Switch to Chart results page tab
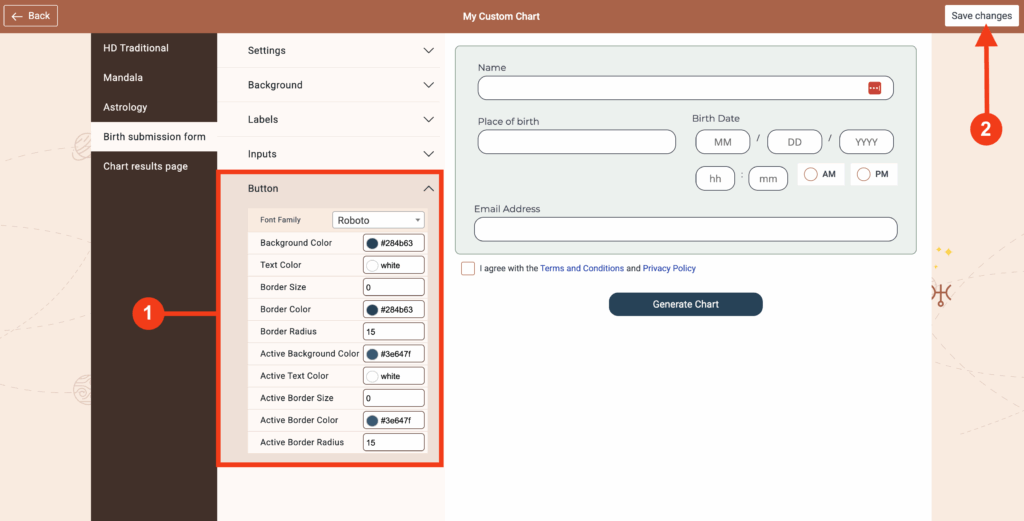Viewport: 1024px width, 521px height. pyautogui.click(x=145, y=166)
